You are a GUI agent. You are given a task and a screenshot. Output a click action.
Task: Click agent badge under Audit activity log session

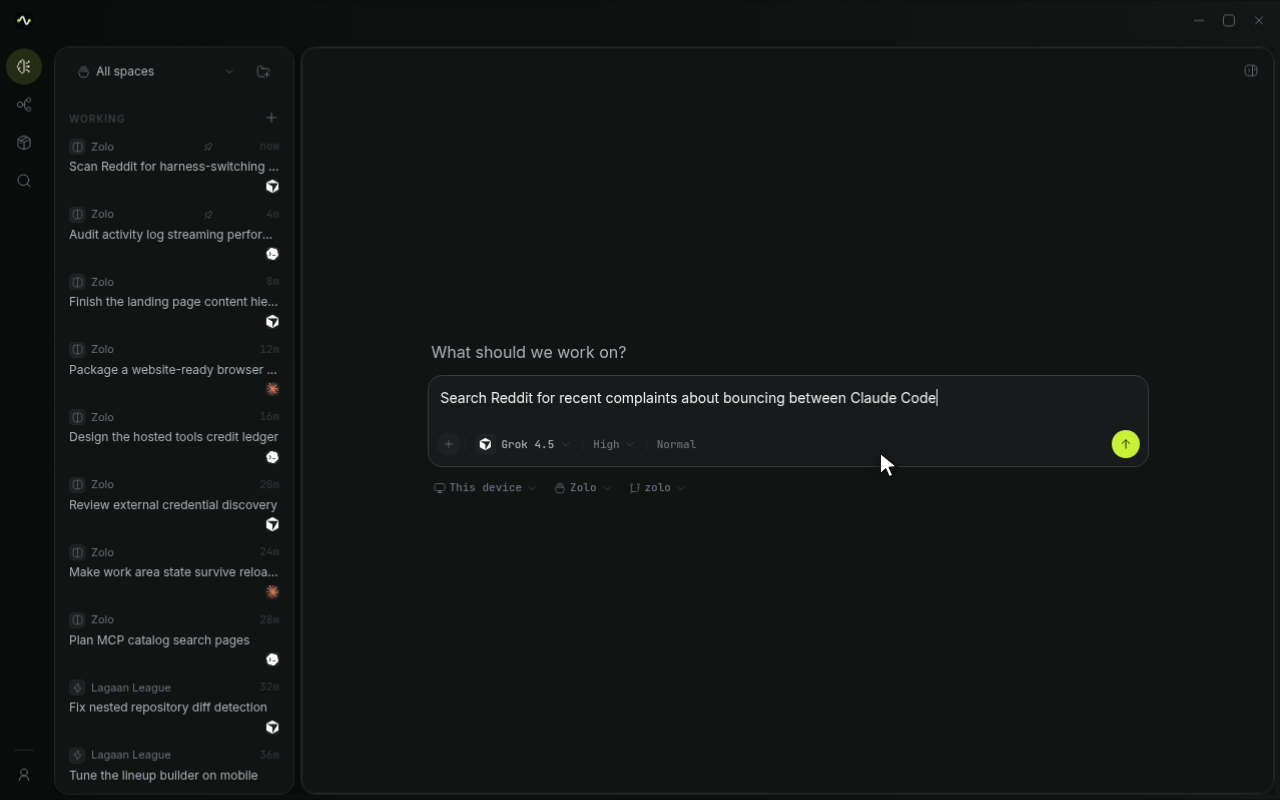pyautogui.click(x=272, y=254)
